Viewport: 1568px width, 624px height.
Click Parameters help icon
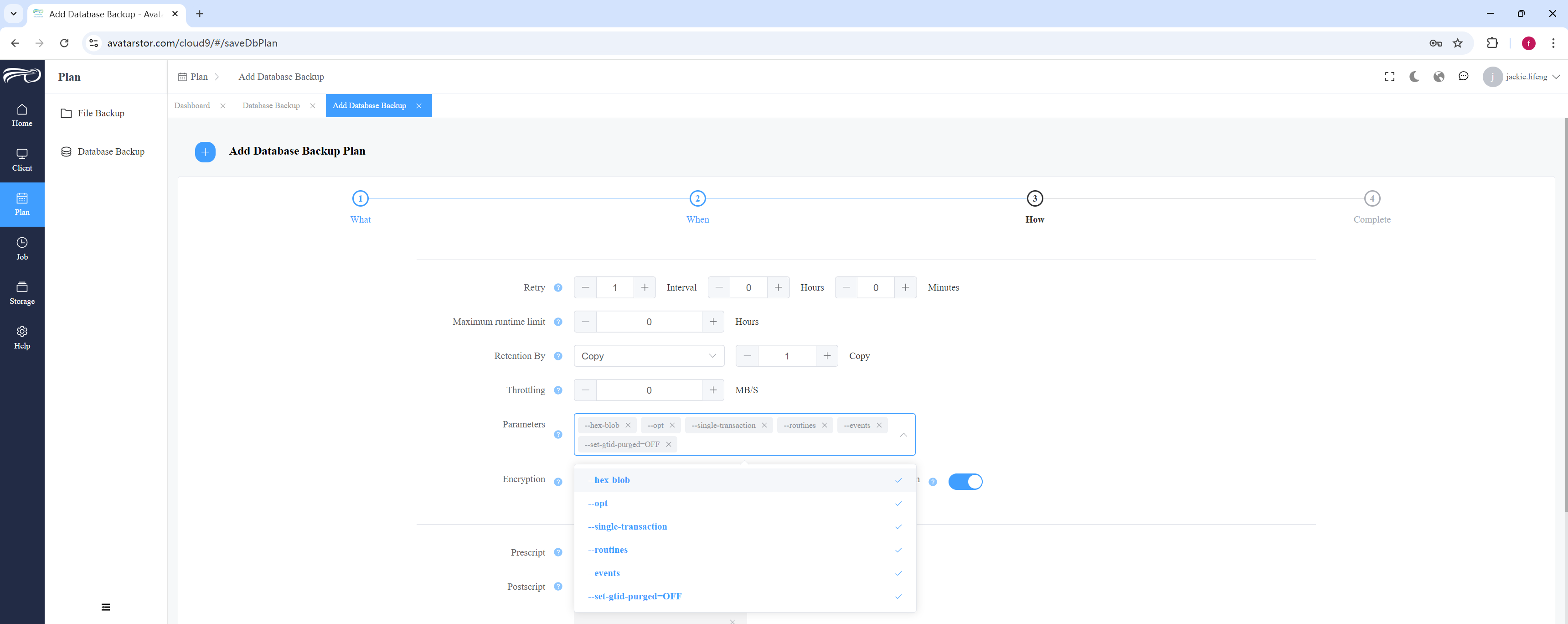click(558, 435)
